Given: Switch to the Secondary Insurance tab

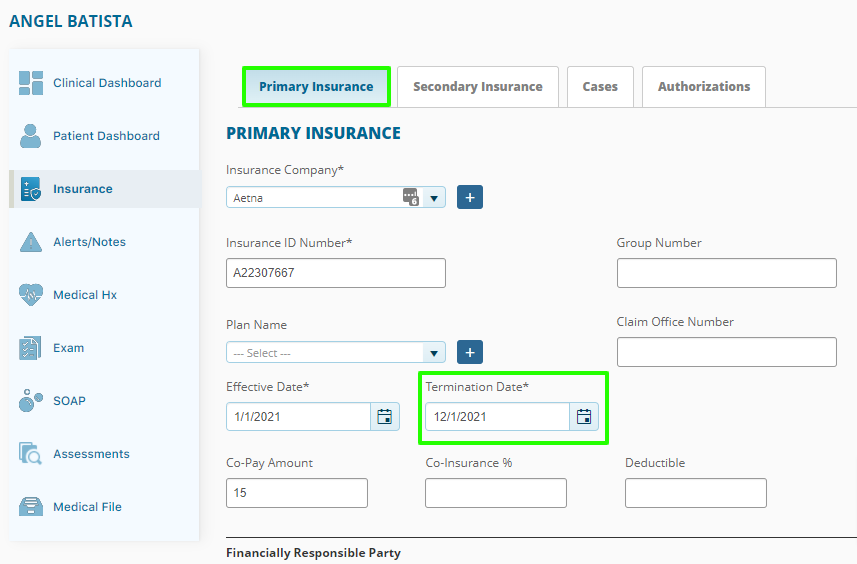Looking at the screenshot, I should pyautogui.click(x=478, y=87).
